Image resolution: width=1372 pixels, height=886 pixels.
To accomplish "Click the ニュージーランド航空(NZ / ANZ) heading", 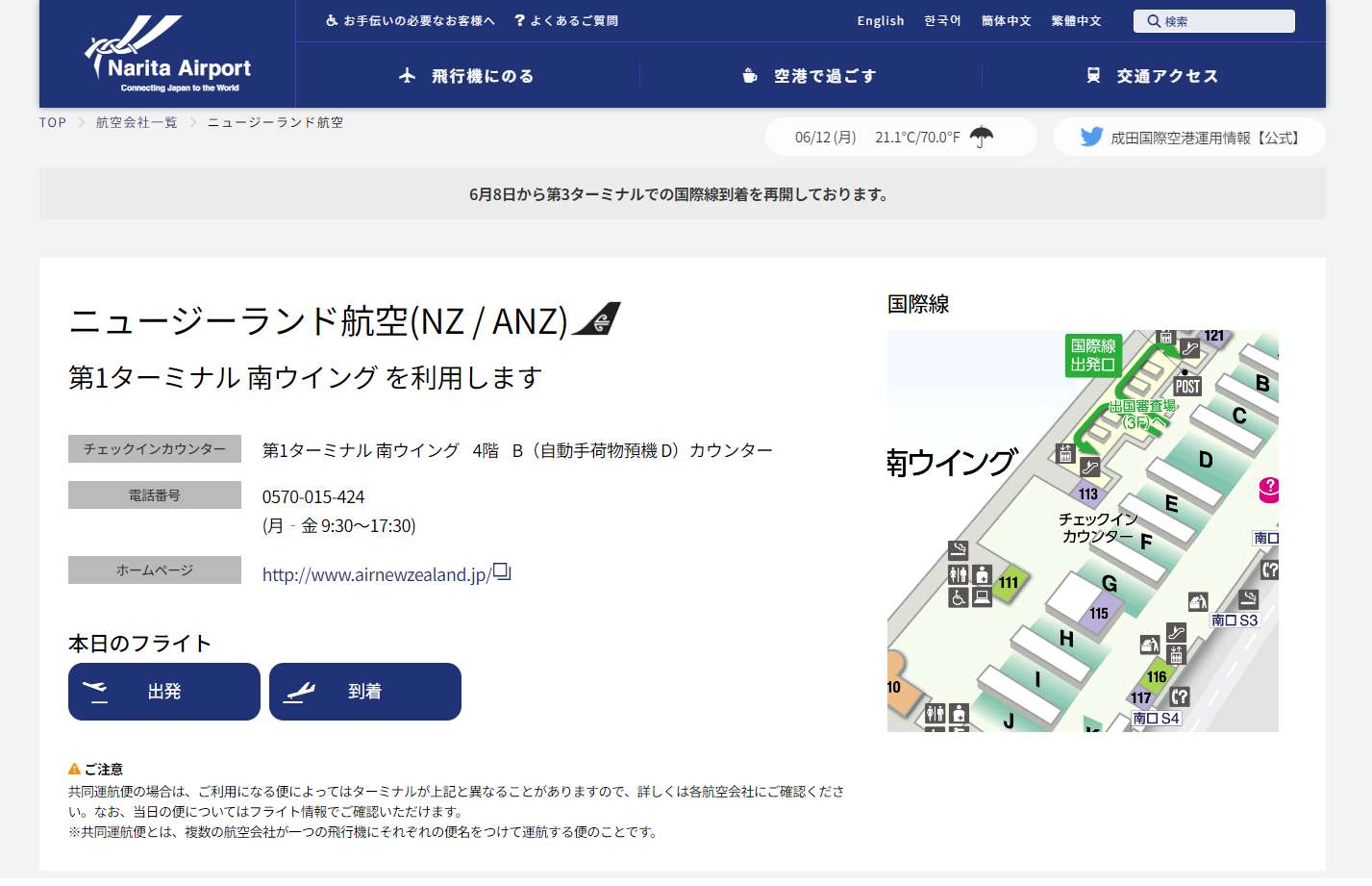I will point(318,320).
